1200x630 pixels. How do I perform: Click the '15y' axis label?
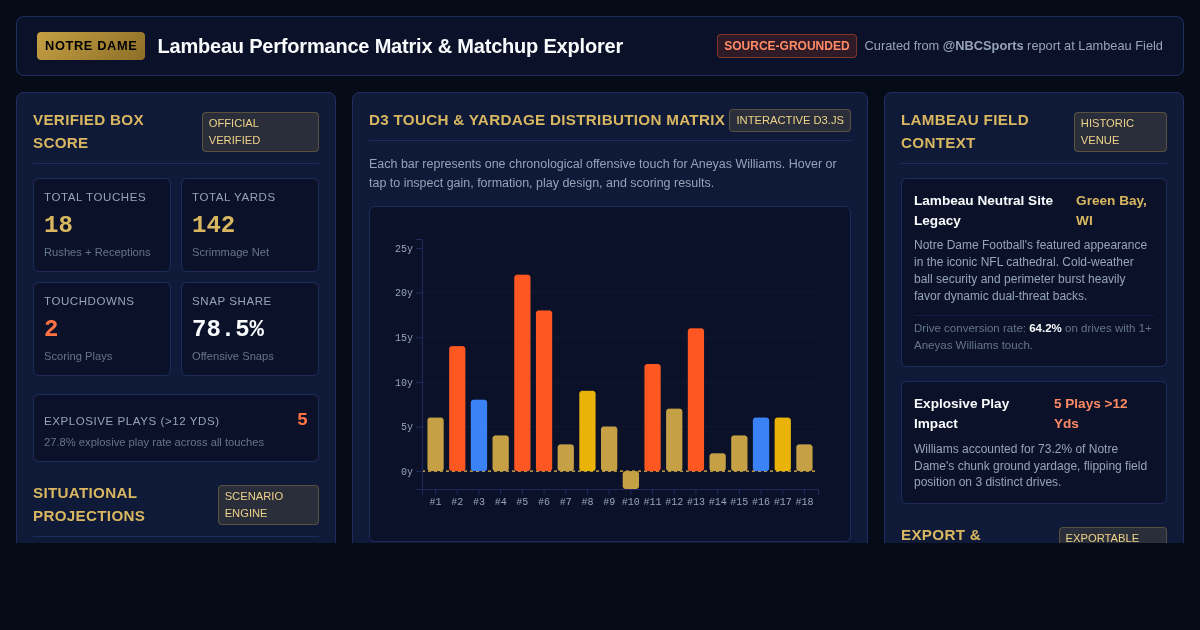click(404, 338)
